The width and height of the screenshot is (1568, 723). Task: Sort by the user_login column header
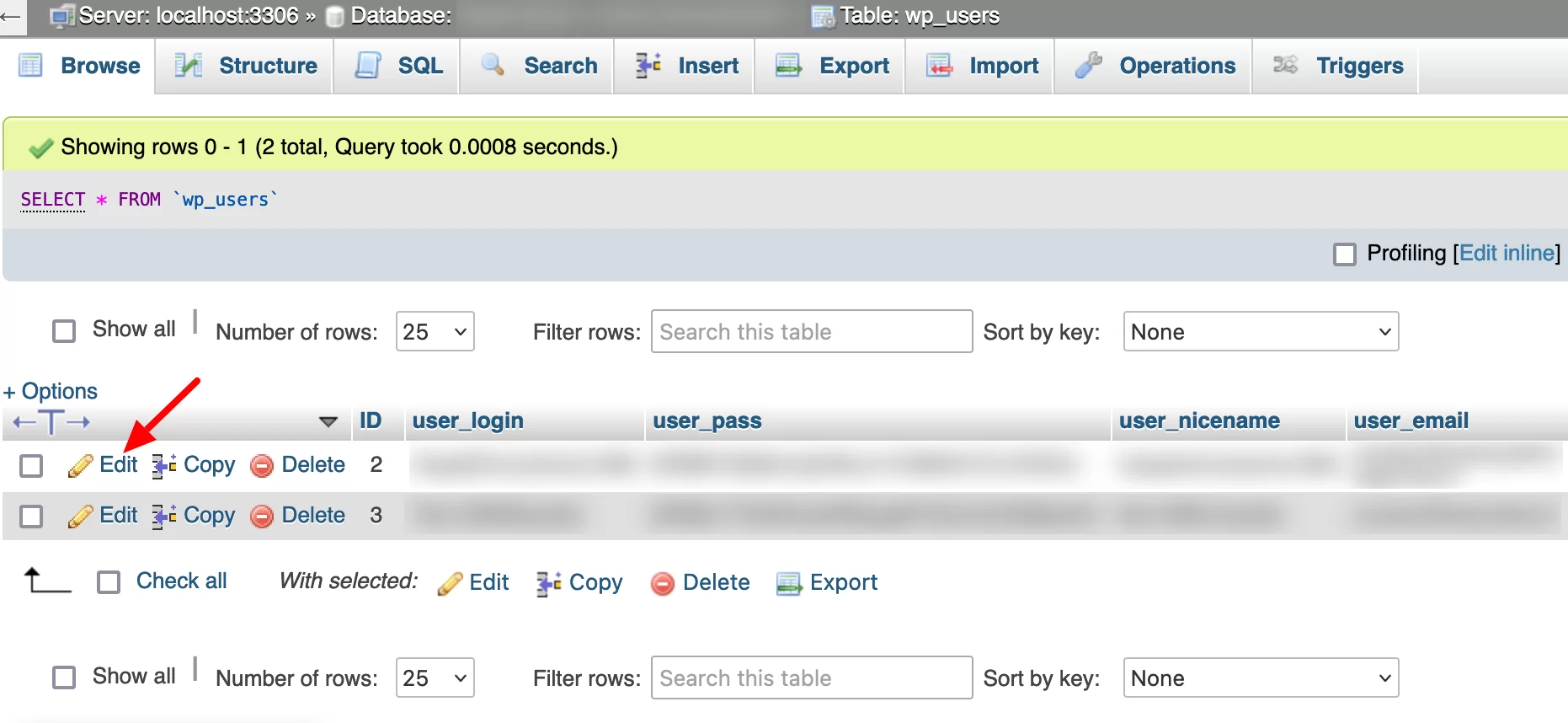click(468, 420)
